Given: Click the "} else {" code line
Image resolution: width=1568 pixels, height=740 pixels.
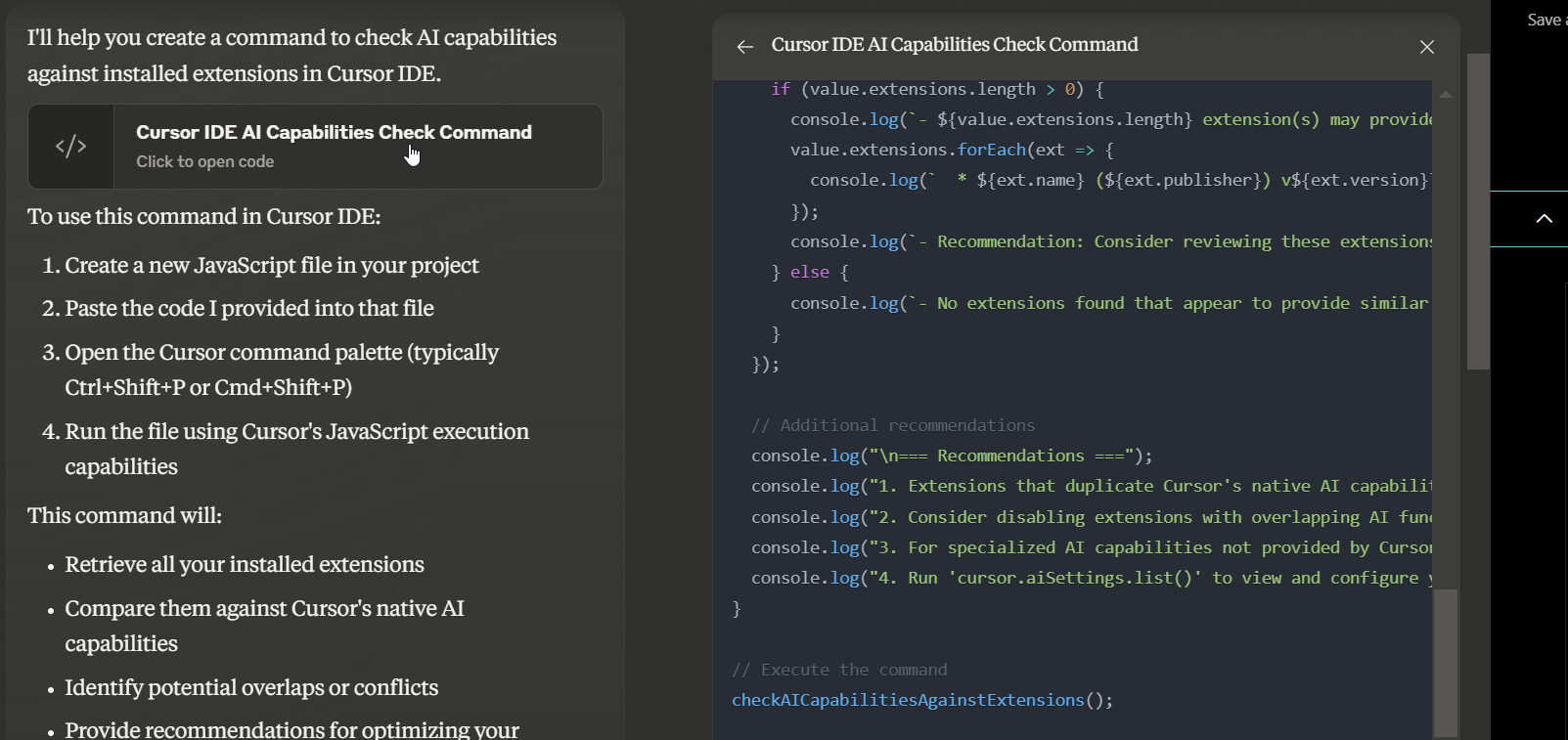Looking at the screenshot, I should pos(810,273).
